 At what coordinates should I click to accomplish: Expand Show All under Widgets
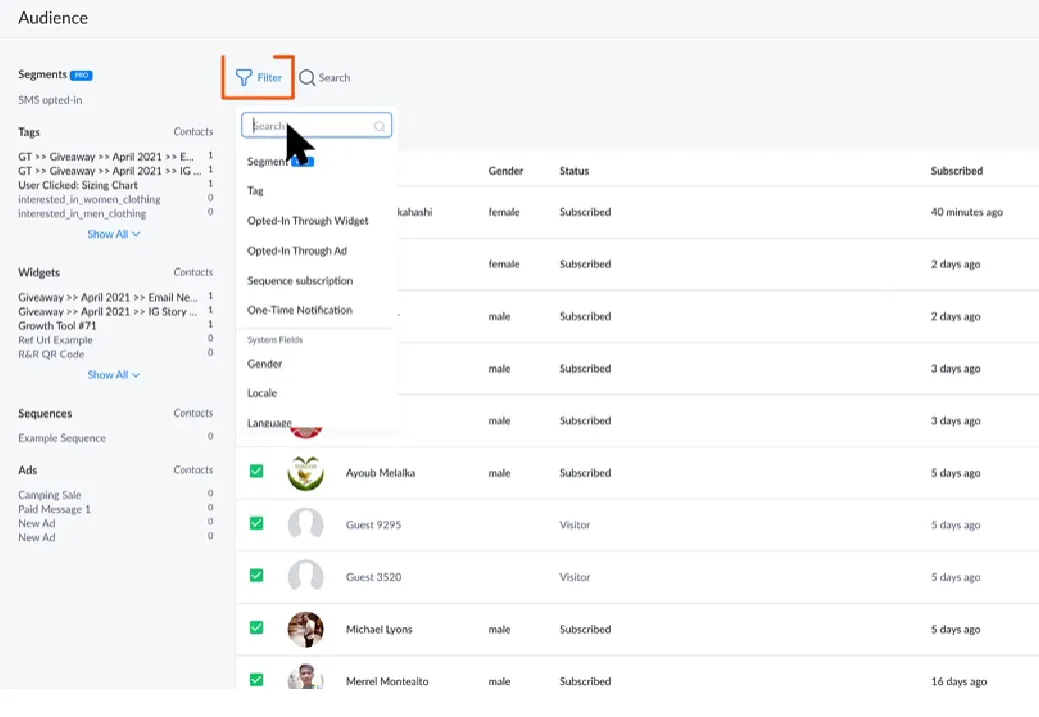click(x=113, y=375)
